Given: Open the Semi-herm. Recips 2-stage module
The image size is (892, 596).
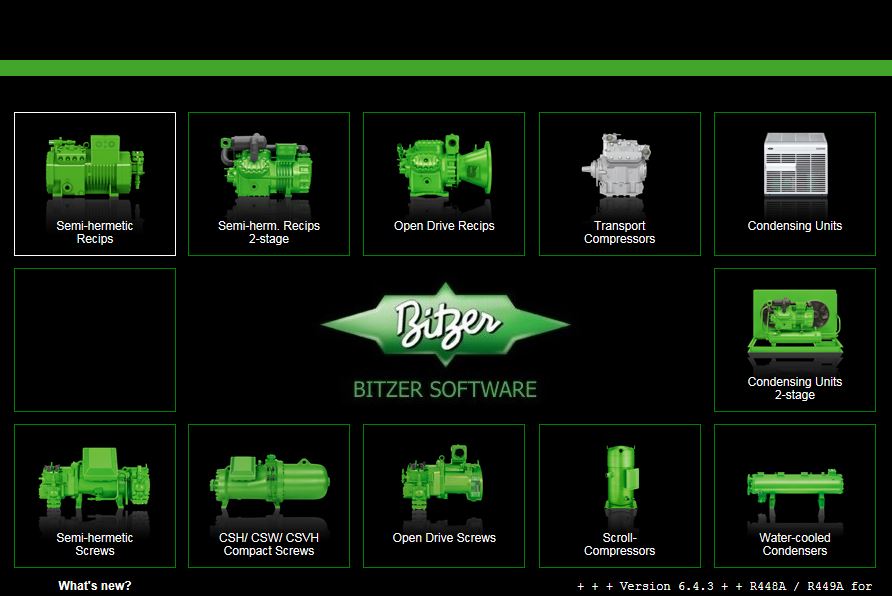Looking at the screenshot, I should coord(268,183).
